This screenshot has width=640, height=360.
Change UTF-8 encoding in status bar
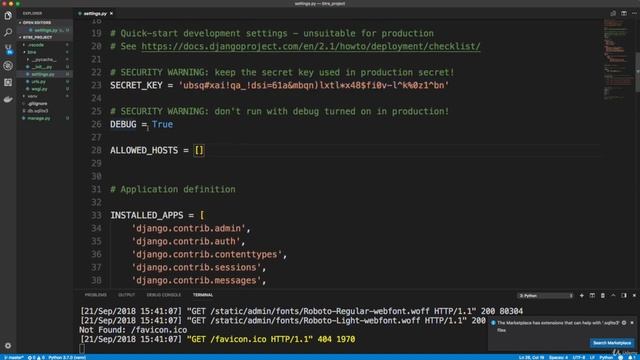579,357
